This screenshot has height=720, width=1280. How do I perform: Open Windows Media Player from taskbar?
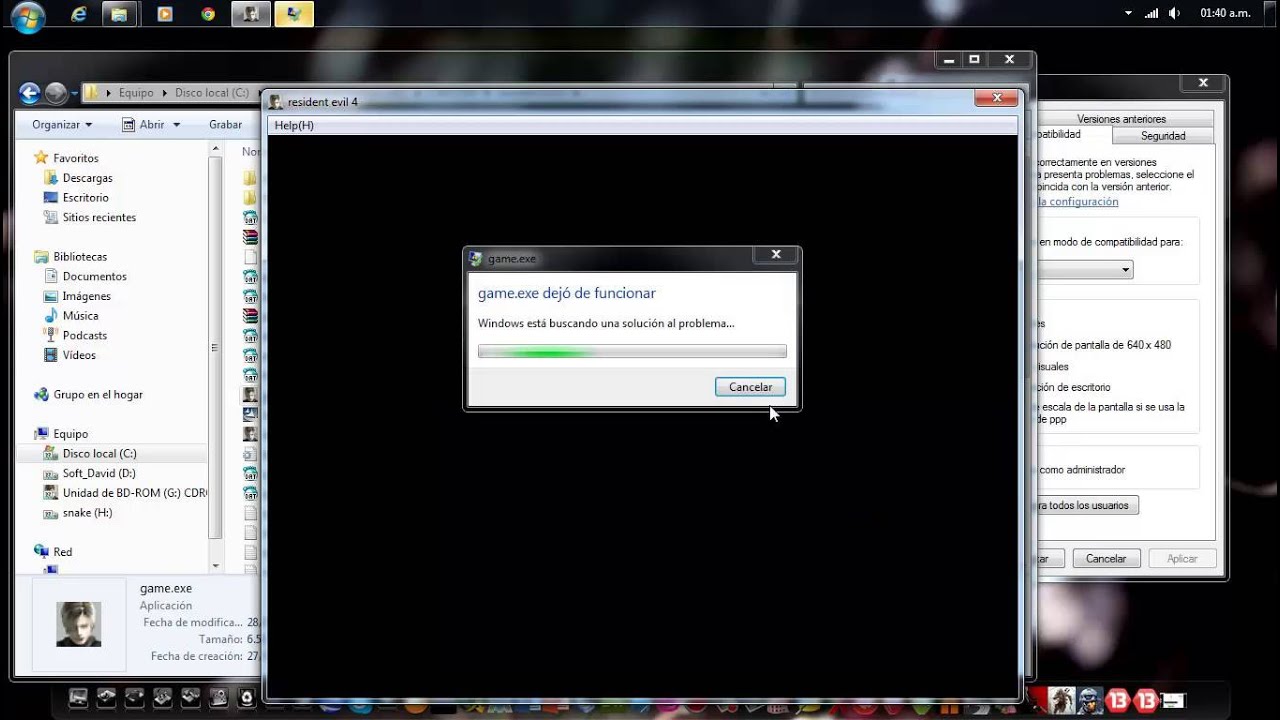165,14
